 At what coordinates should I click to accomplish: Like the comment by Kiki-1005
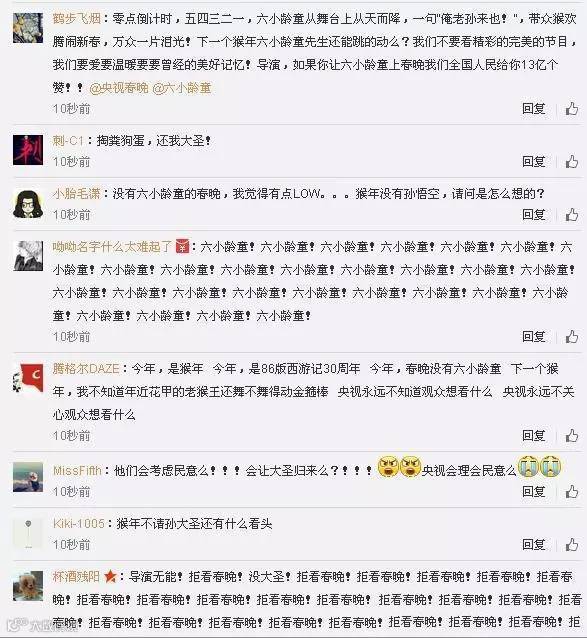pos(572,544)
